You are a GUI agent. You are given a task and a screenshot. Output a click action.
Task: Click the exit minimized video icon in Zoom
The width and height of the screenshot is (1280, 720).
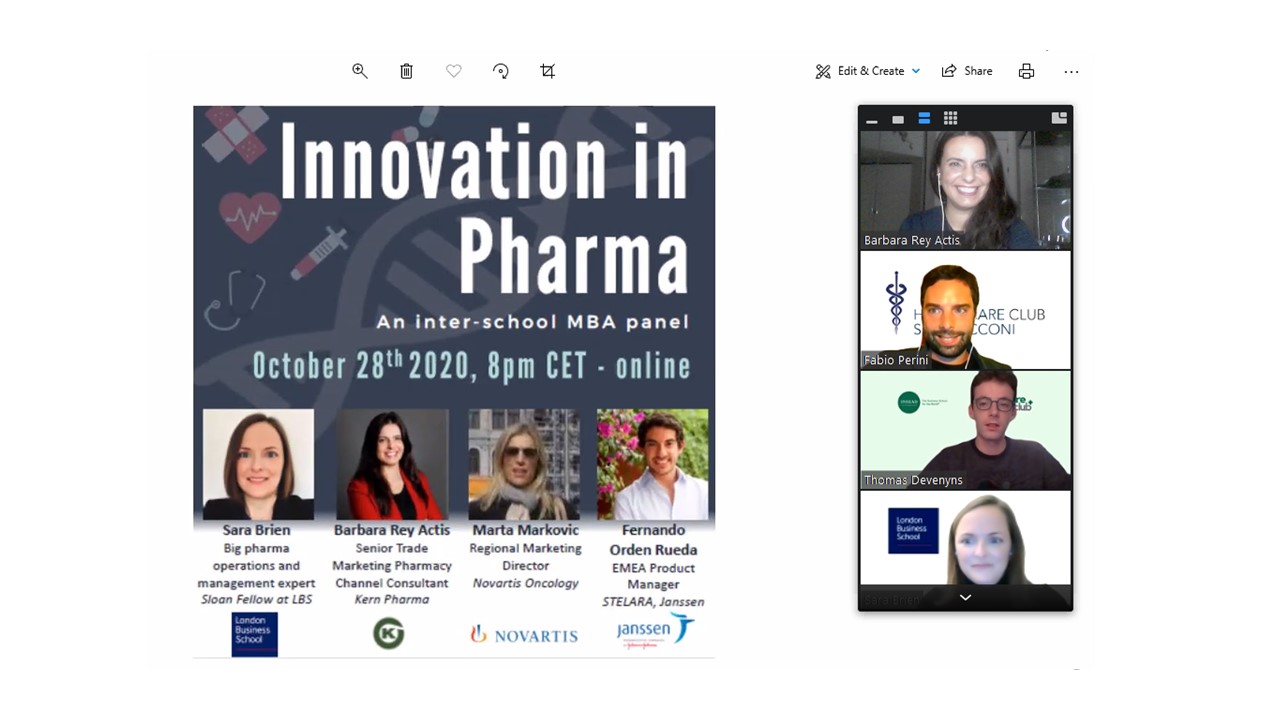point(1059,118)
